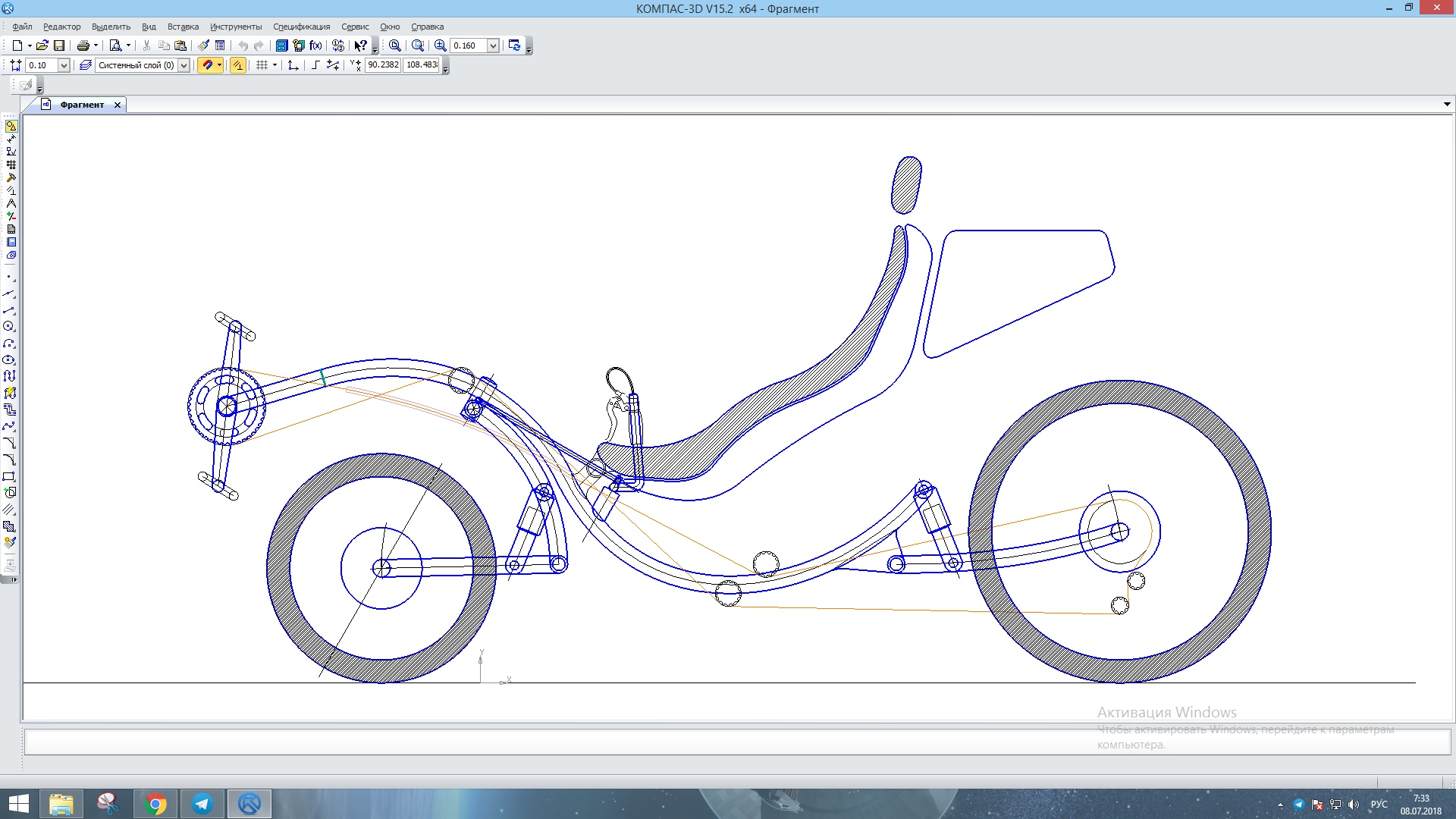Screen dimensions: 1456x819
Task: Save the document with the floppy disk icon
Action: click(59, 45)
